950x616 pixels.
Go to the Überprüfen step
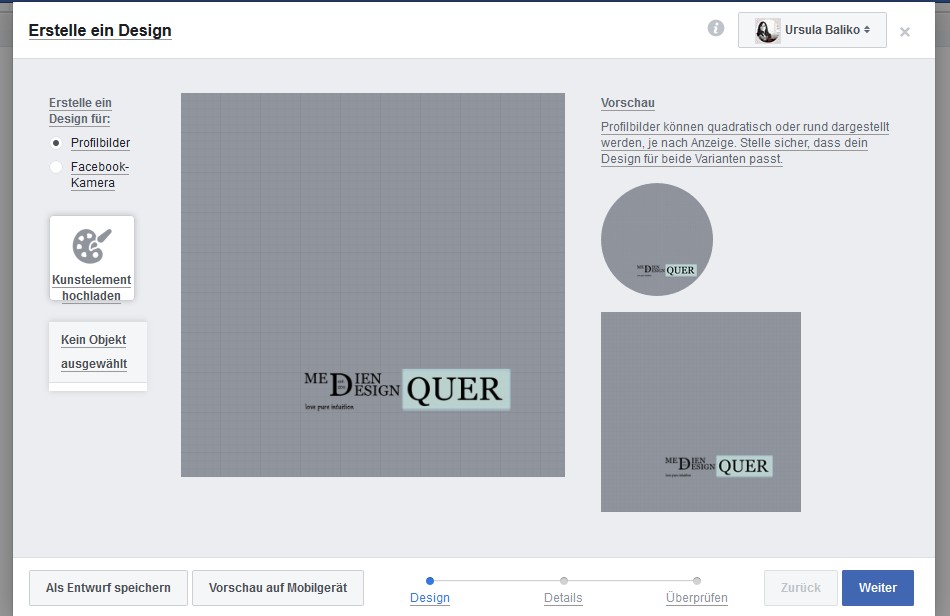[x=697, y=597]
